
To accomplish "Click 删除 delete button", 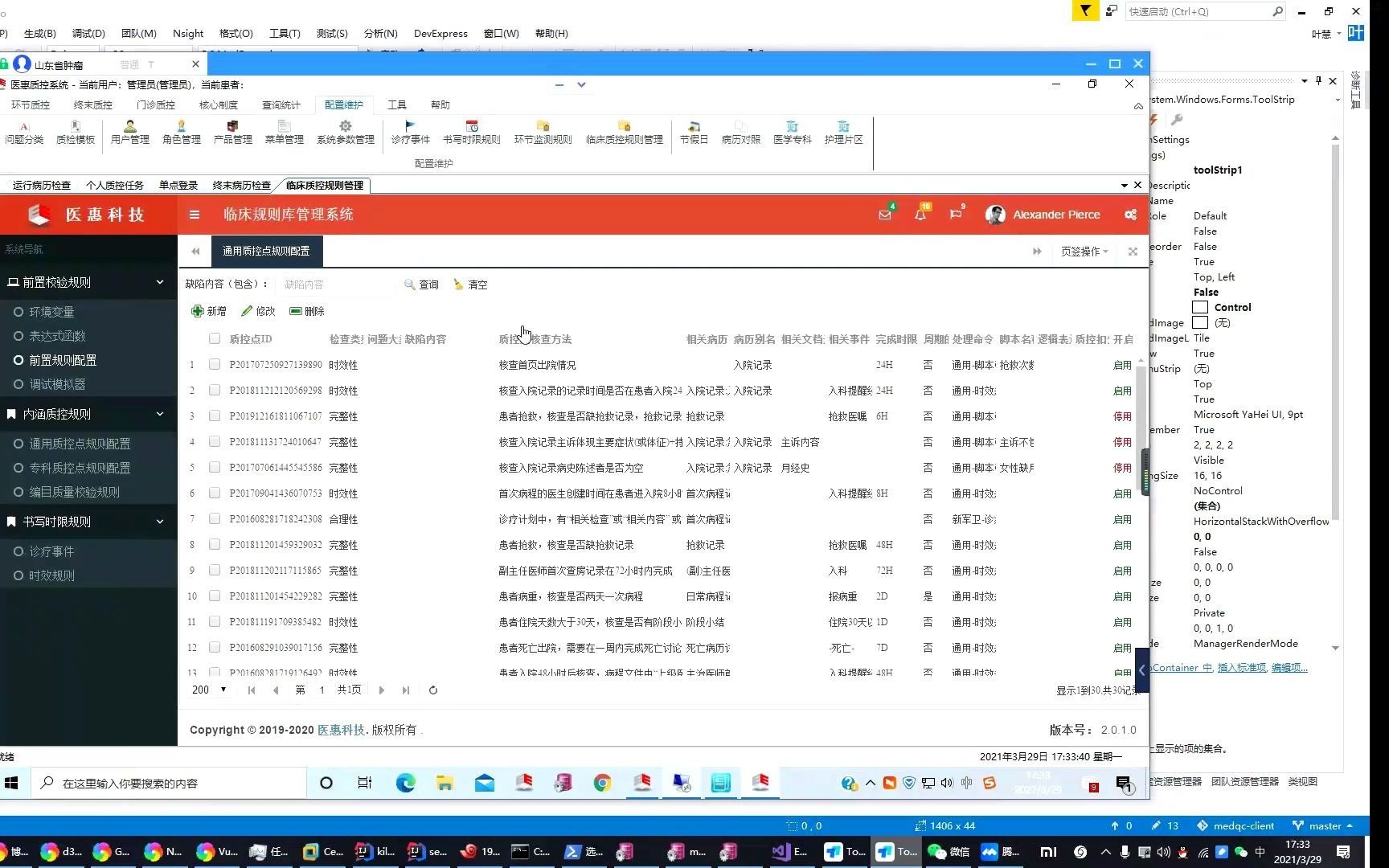I will (x=307, y=311).
